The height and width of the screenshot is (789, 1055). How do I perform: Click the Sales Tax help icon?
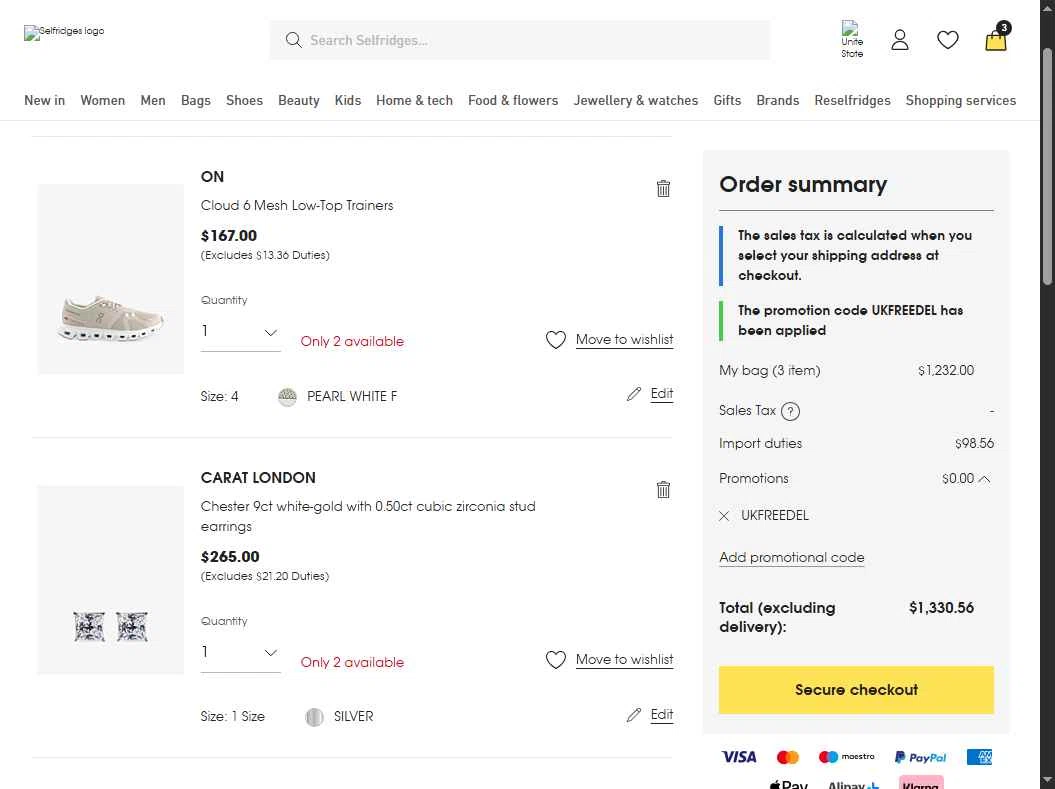791,411
